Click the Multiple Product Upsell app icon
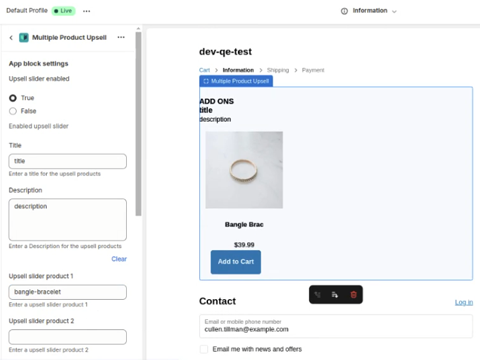 click(24, 38)
